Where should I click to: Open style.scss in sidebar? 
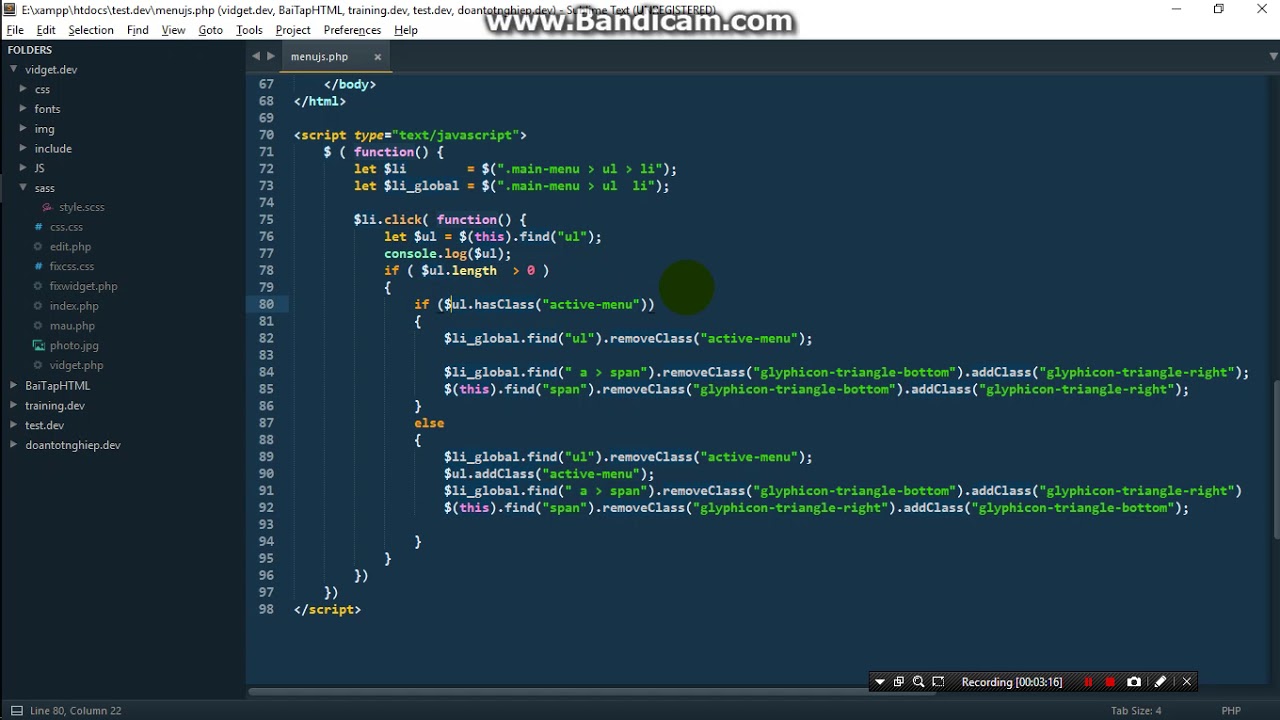81,207
